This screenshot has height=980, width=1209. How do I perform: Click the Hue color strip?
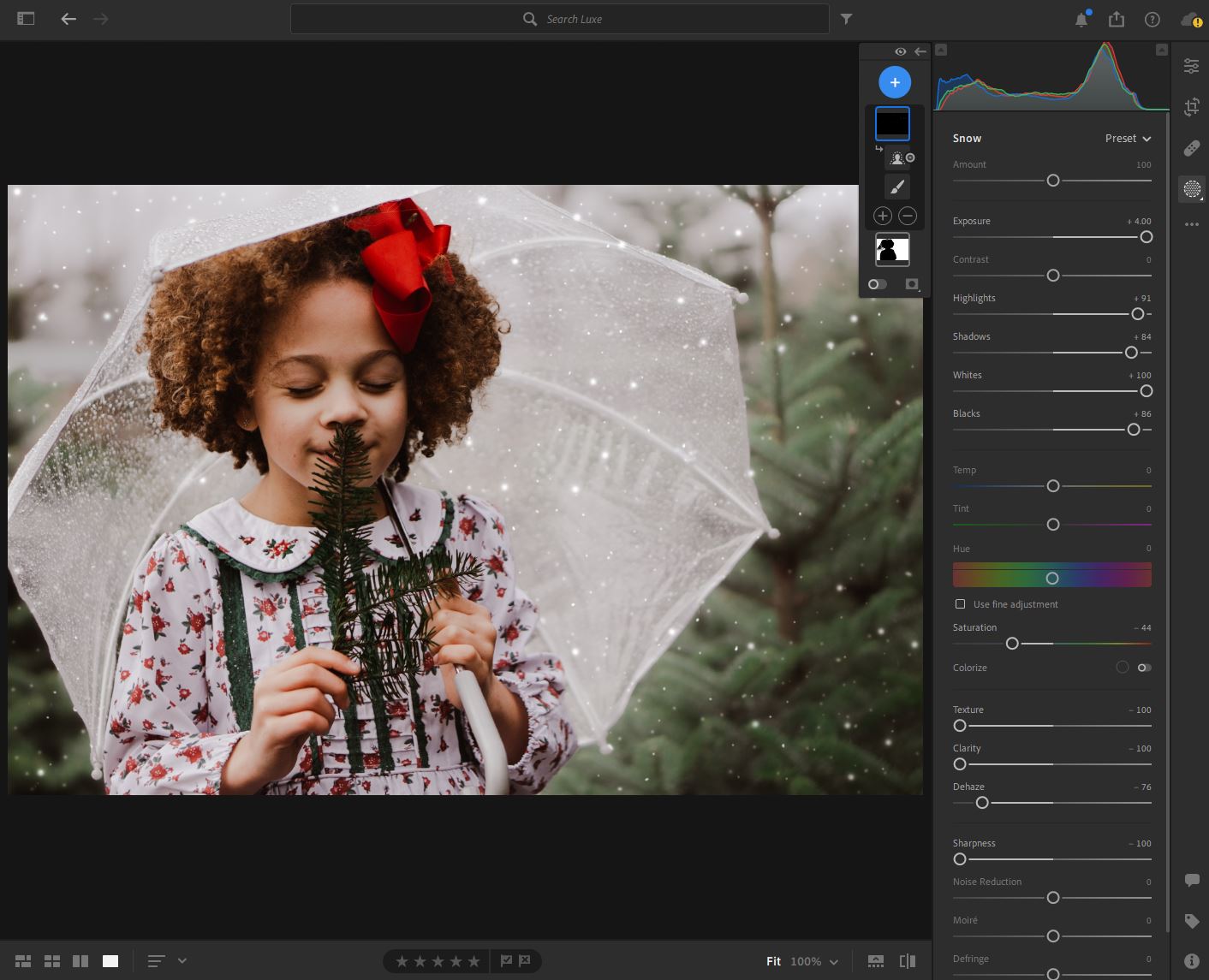[x=1051, y=575]
